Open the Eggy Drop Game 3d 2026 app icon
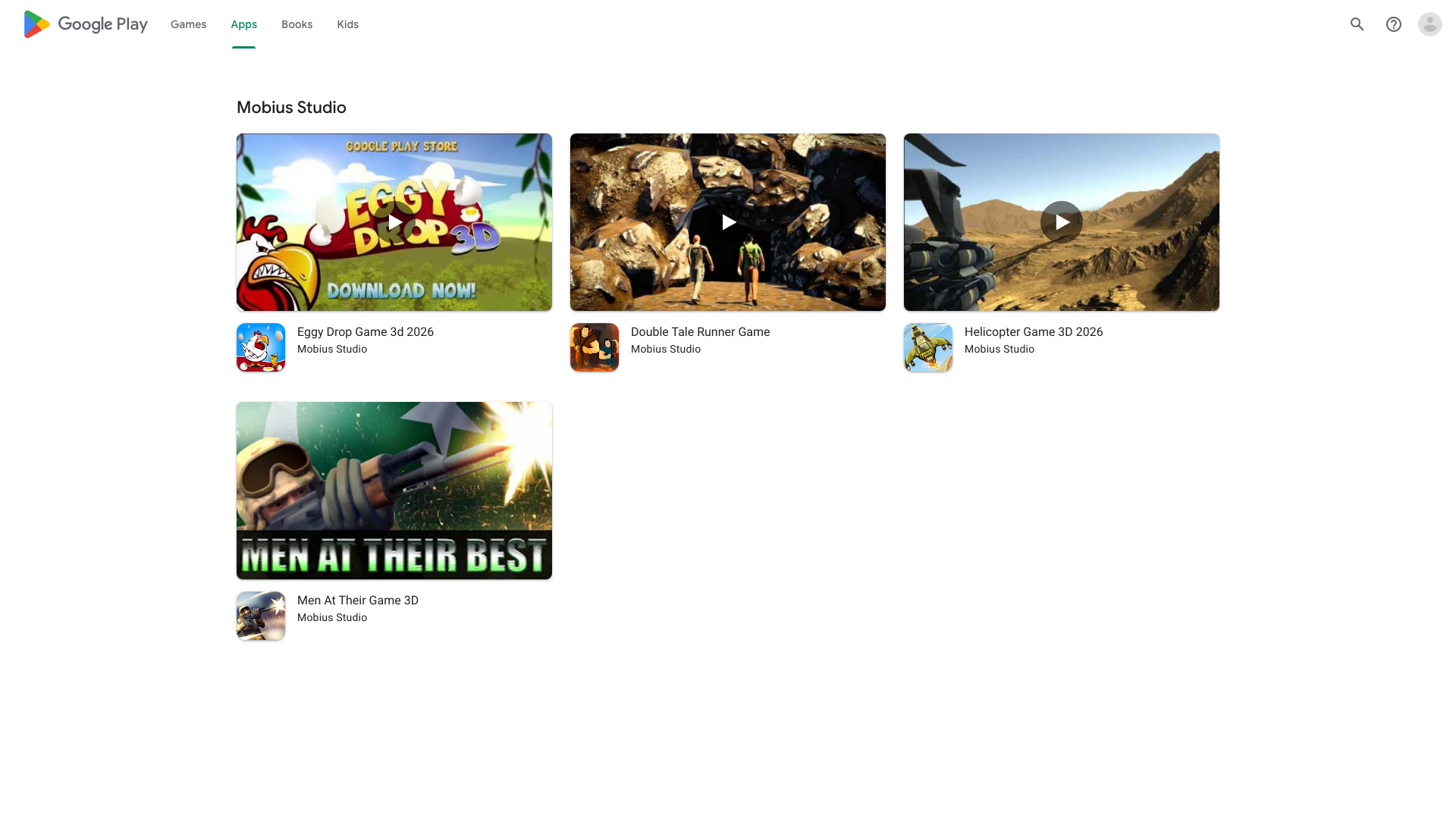The height and width of the screenshot is (819, 1456). click(x=261, y=347)
